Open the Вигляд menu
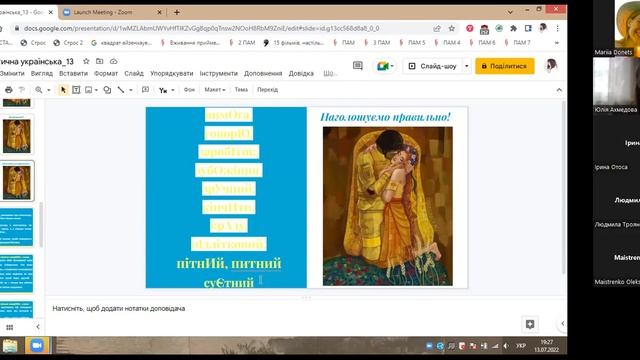Viewport: 640px width, 360px height. pyautogui.click(x=42, y=73)
